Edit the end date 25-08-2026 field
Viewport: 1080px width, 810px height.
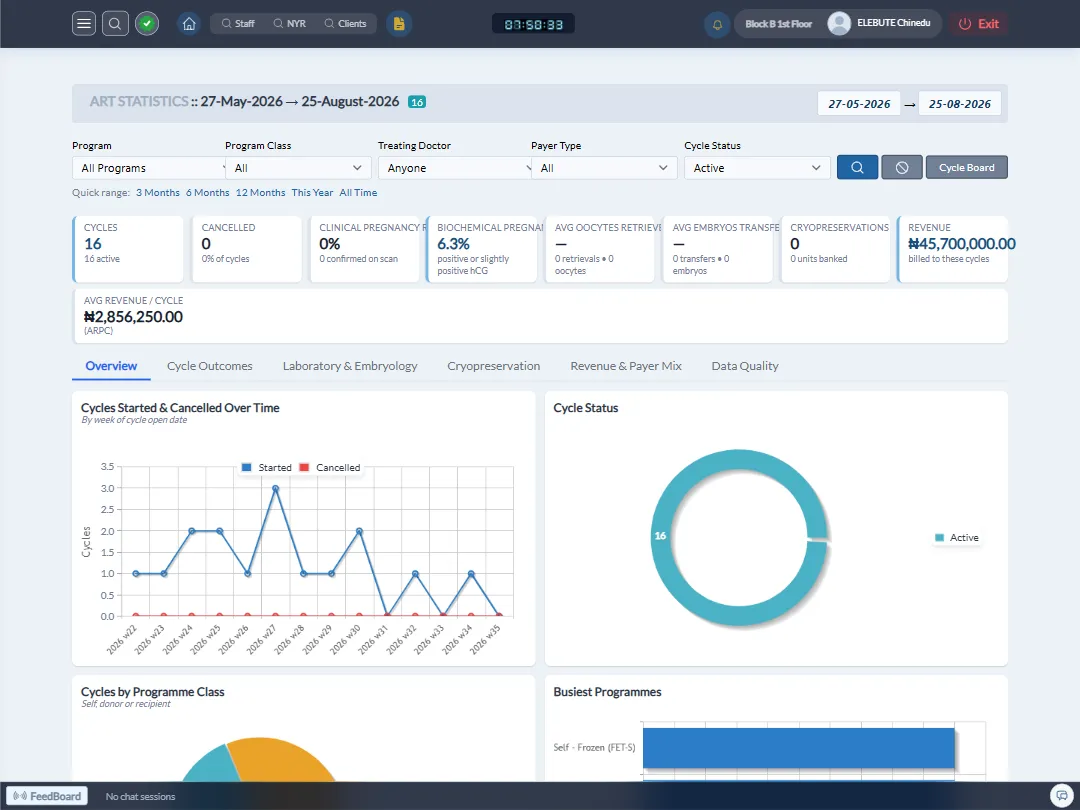pos(959,104)
